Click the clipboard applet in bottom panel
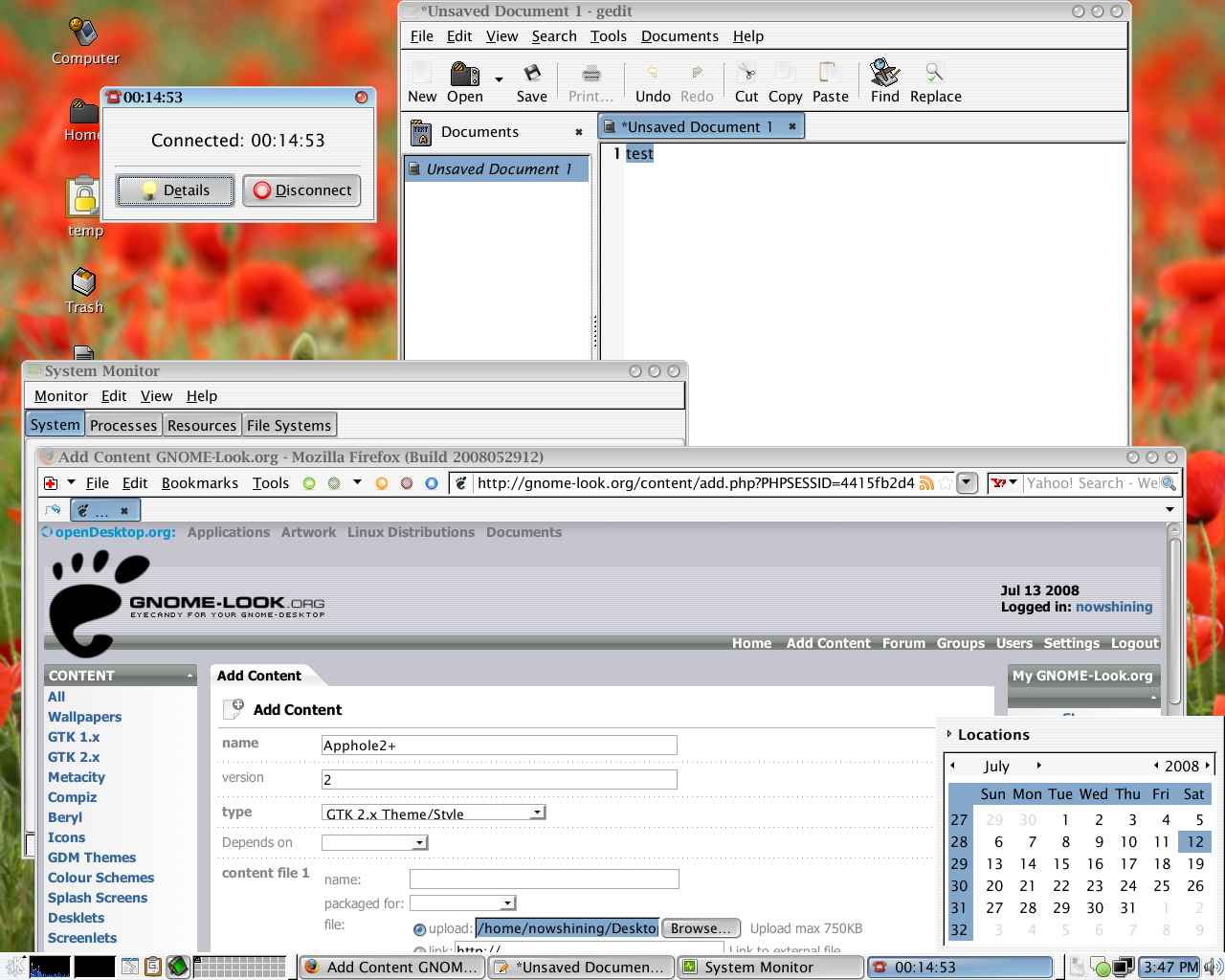 pyautogui.click(x=152, y=967)
